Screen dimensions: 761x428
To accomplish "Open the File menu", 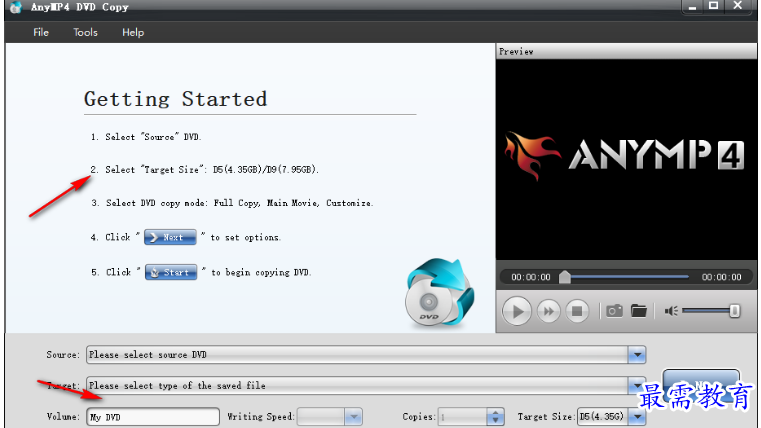I will [41, 33].
